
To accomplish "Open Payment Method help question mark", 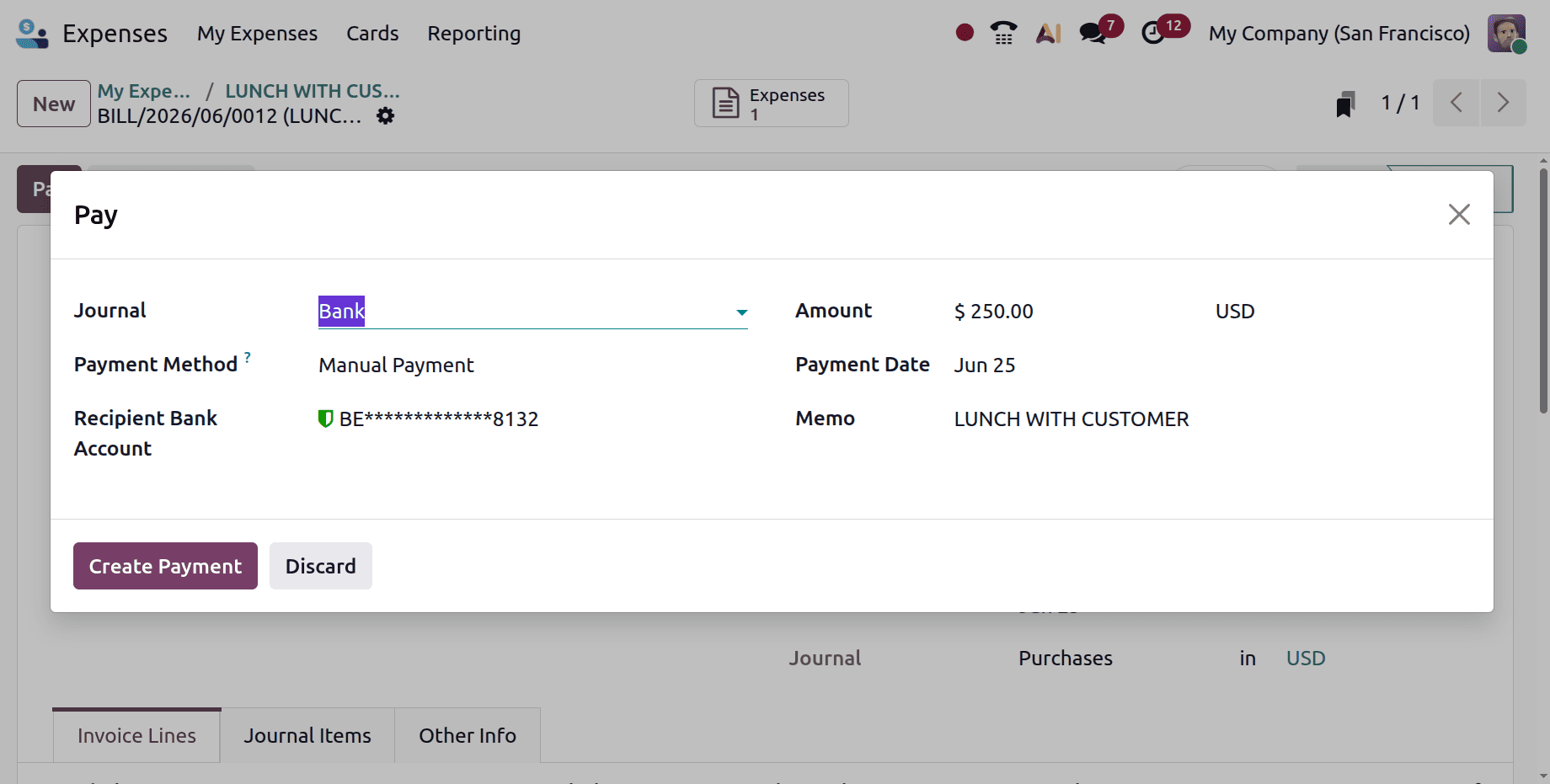I will (x=248, y=358).
